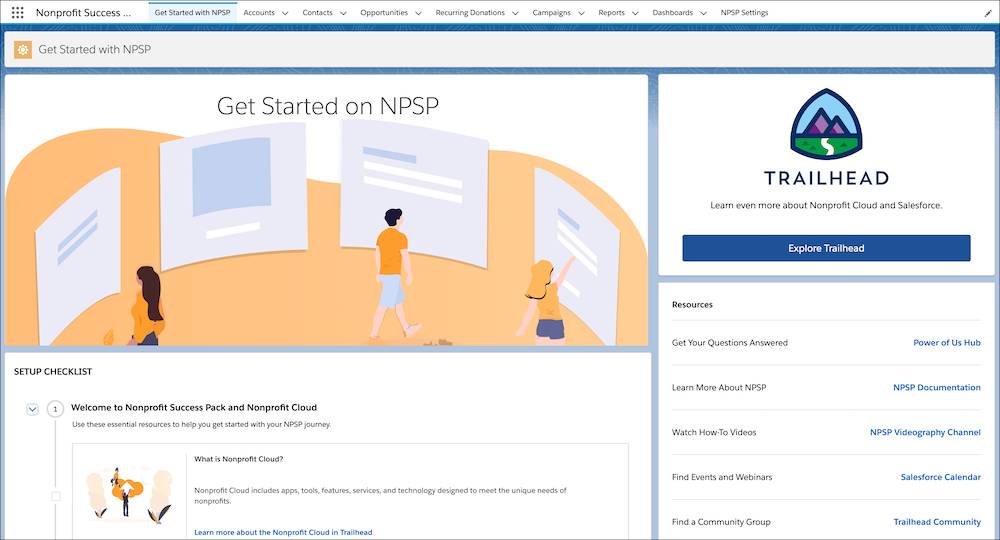Click the Get Started with NPSP page icon
1000x540 pixels.
pos(23,49)
